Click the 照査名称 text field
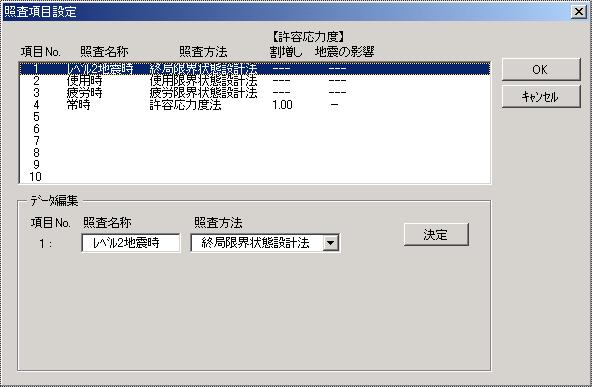Viewport: 592px width, 387px height. coord(131,243)
